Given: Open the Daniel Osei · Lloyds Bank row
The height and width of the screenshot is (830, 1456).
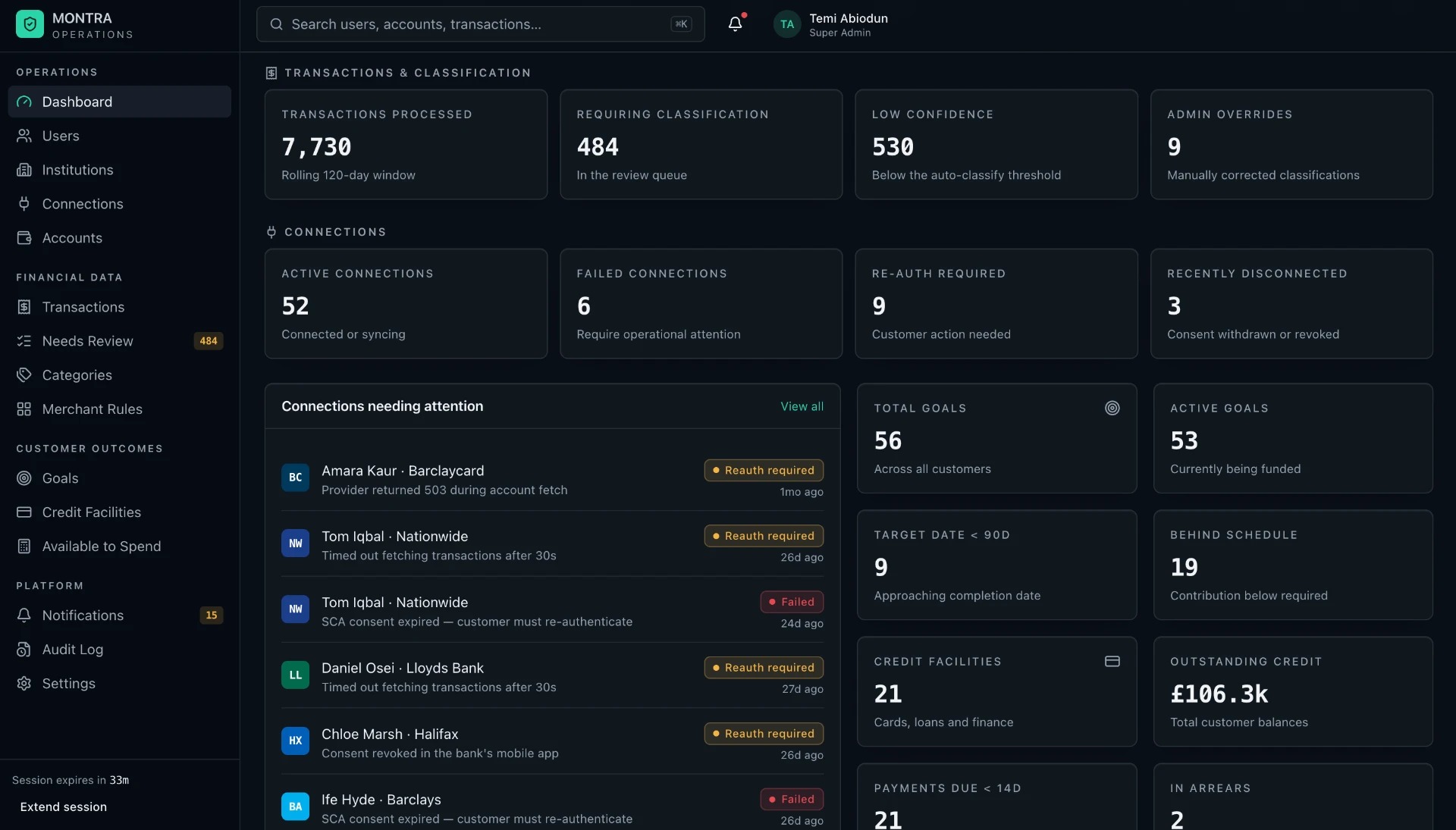Looking at the screenshot, I should click(x=552, y=676).
